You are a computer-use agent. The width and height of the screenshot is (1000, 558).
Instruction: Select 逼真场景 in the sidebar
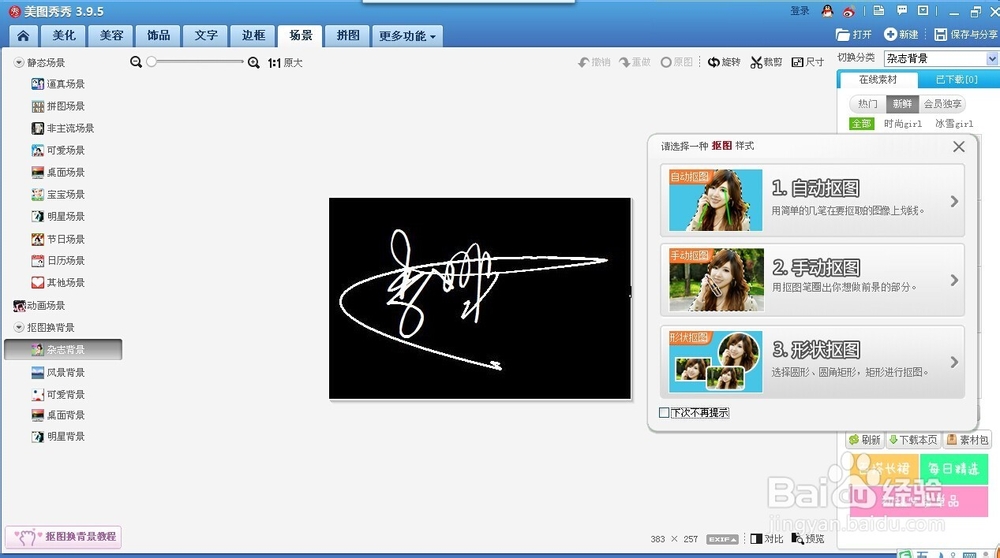(58, 84)
